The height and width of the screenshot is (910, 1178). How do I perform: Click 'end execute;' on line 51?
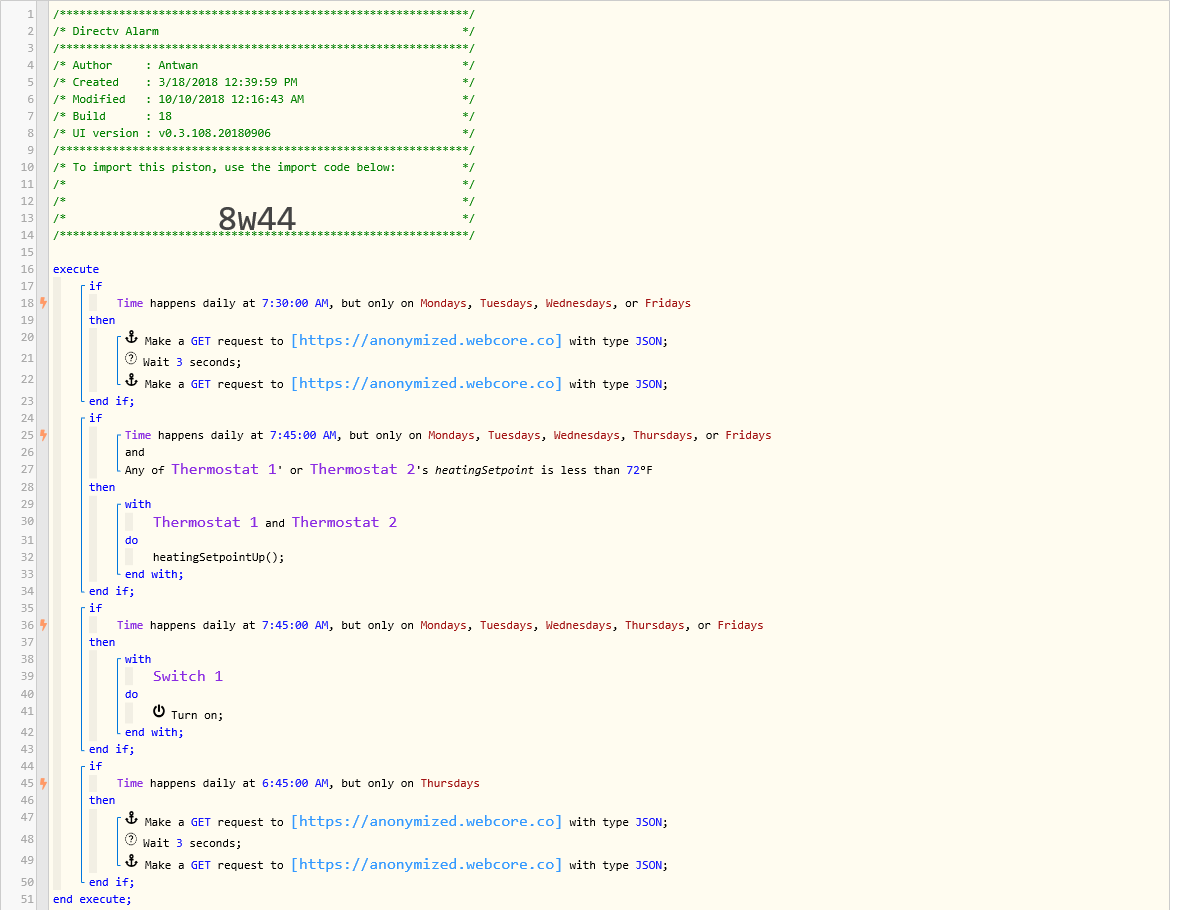pyautogui.click(x=92, y=899)
